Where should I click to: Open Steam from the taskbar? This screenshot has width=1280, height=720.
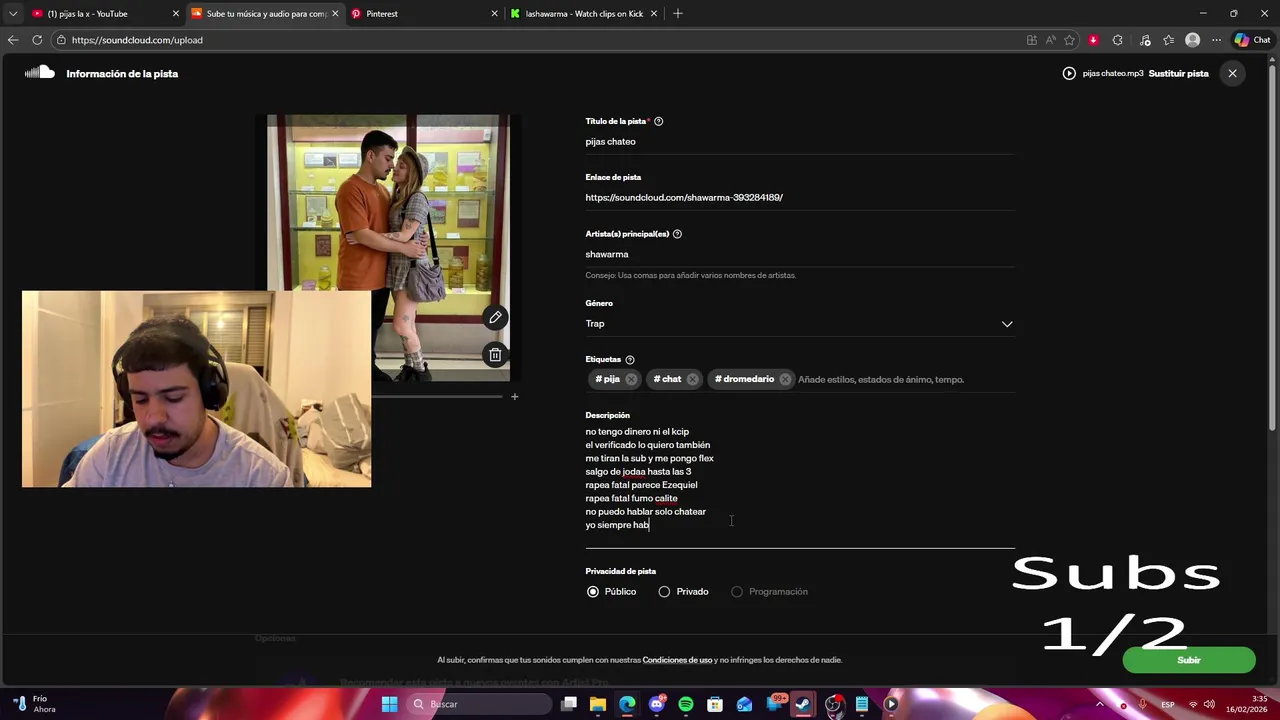802,704
